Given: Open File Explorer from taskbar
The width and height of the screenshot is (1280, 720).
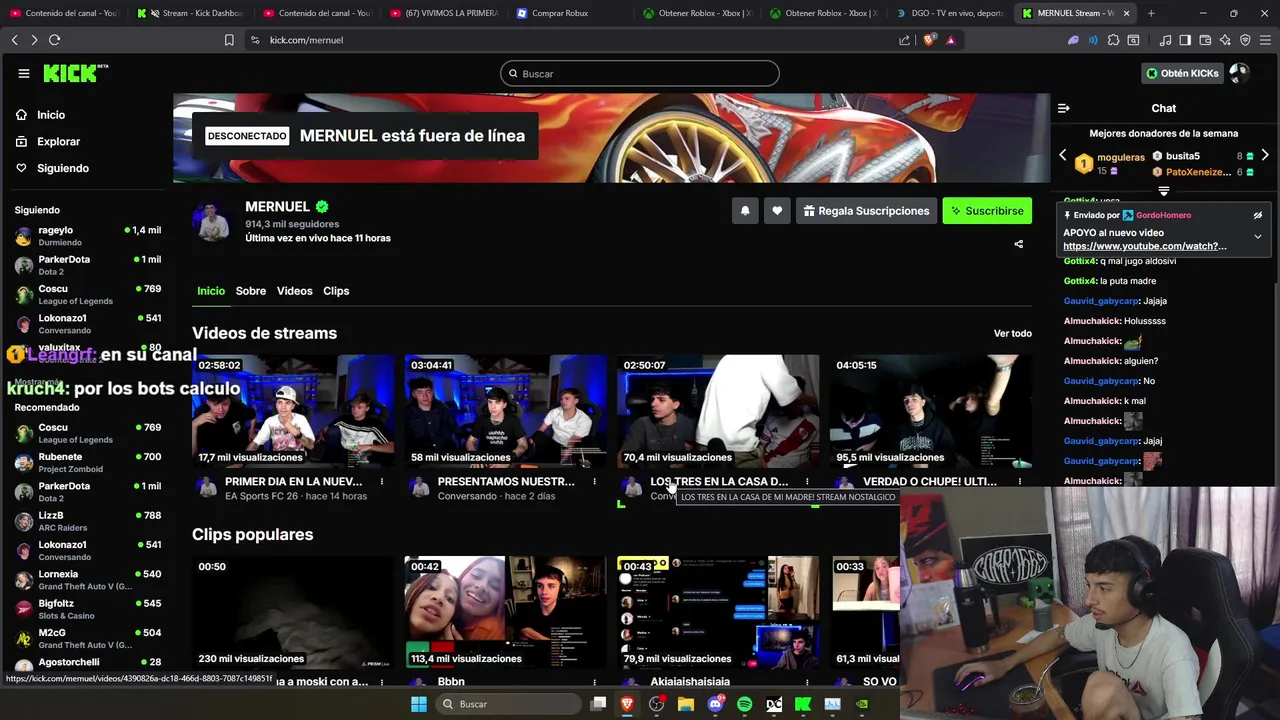Looking at the screenshot, I should pyautogui.click(x=686, y=704).
